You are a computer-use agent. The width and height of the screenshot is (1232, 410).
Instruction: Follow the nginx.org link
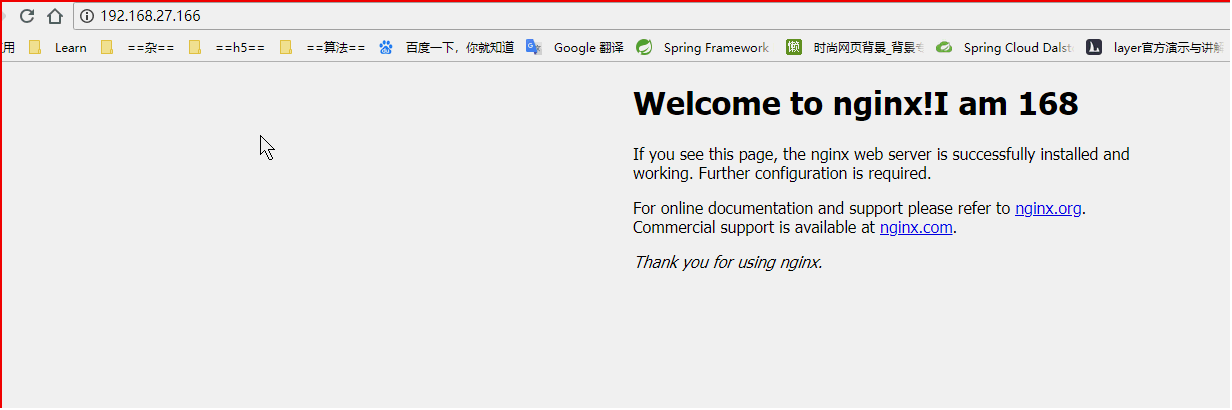pos(1048,209)
